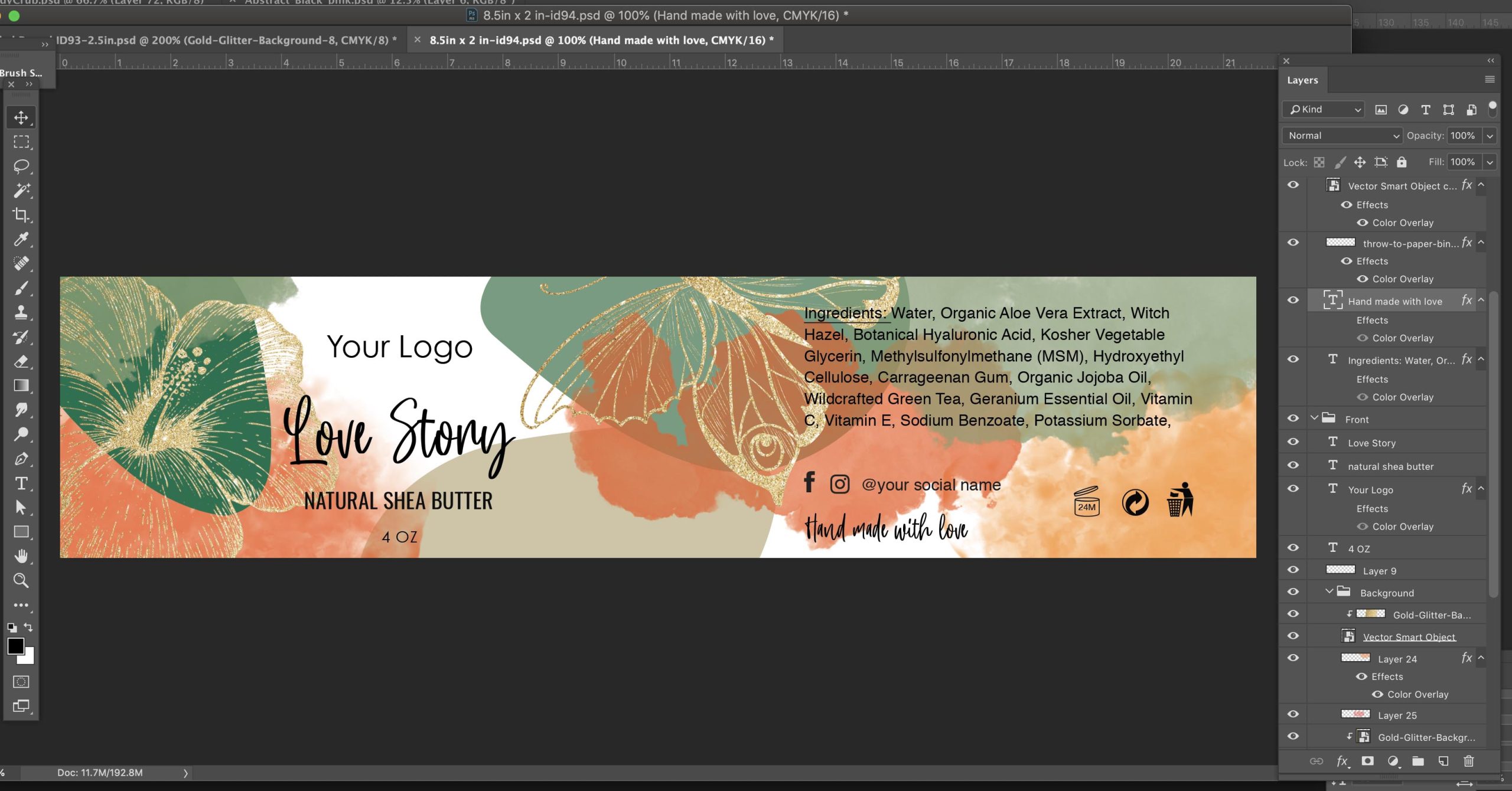The height and width of the screenshot is (791, 1512).
Task: Delete the selected layer with trash icon
Action: point(1469,761)
